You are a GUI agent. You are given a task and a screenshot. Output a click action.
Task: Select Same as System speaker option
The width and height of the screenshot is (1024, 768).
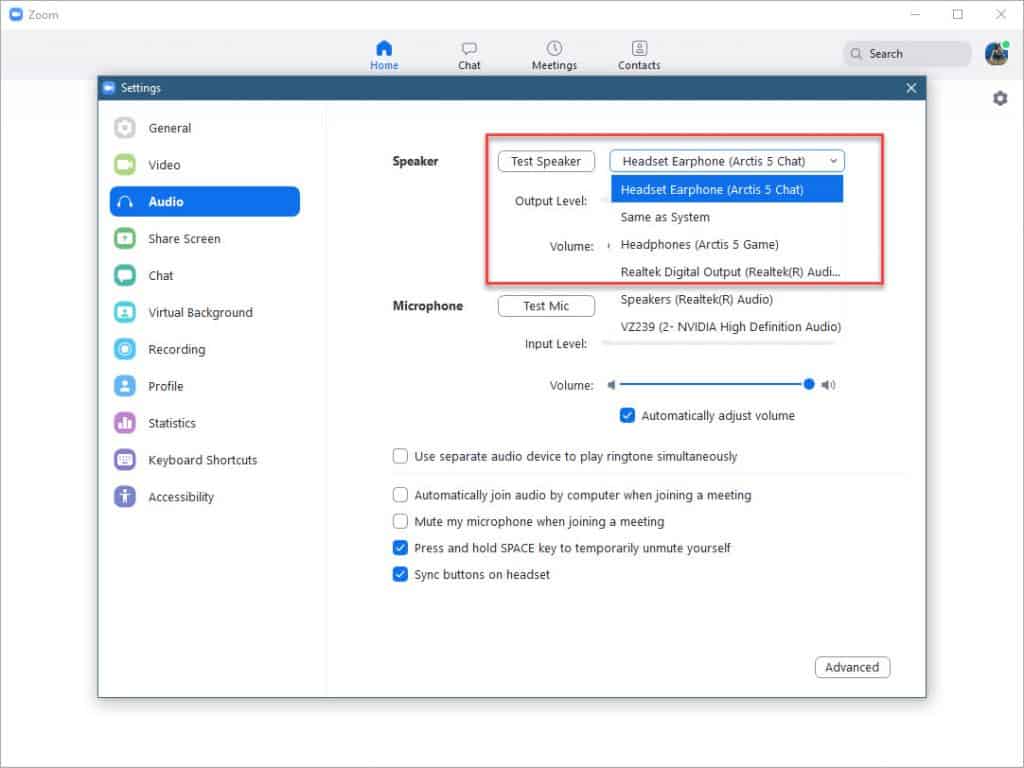tap(664, 217)
